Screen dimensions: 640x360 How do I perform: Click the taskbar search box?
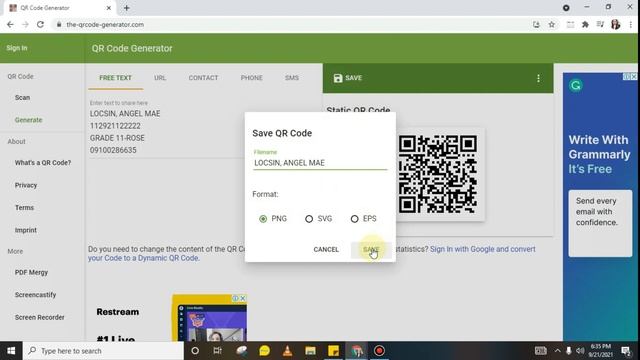(x=104, y=351)
